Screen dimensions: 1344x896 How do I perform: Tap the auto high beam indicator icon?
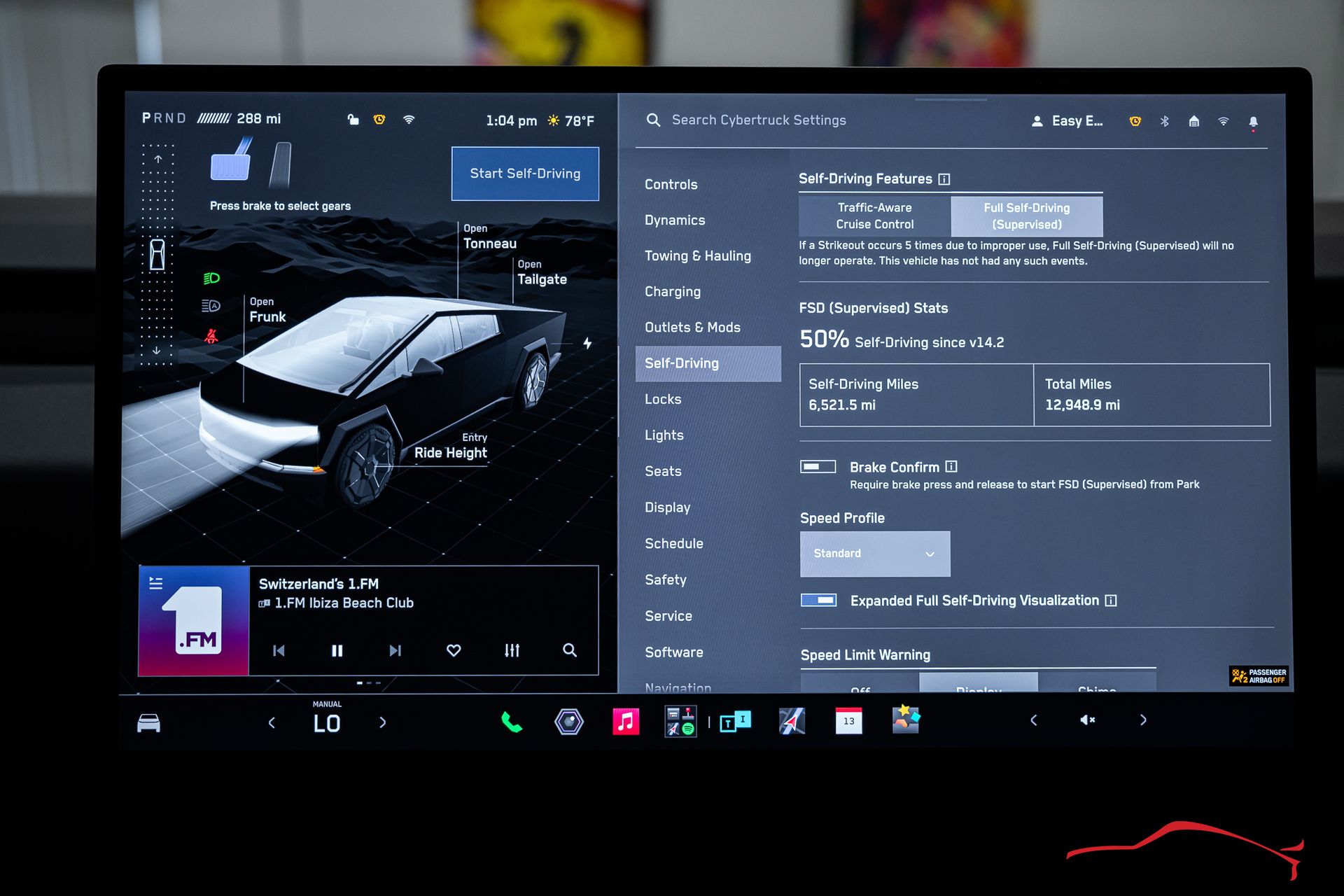(211, 306)
